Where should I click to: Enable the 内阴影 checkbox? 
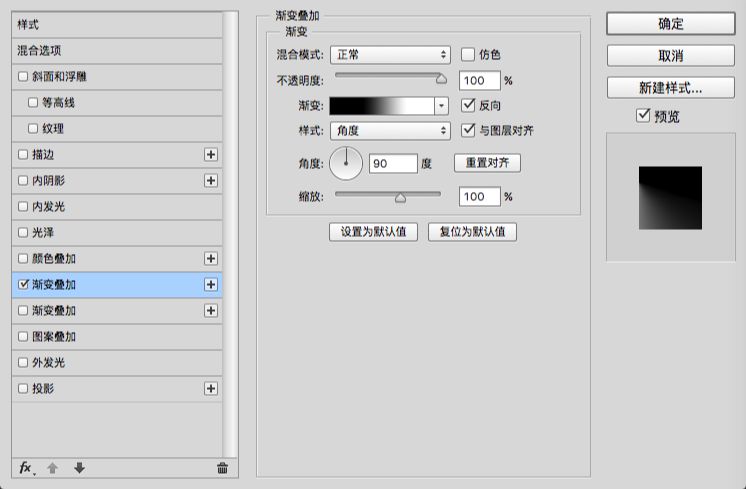pos(23,181)
